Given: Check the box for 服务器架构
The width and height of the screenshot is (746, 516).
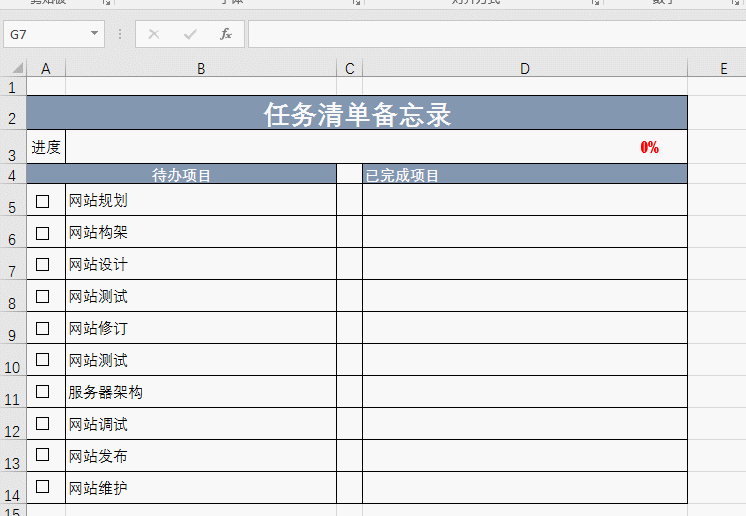Looking at the screenshot, I should 42,391.
